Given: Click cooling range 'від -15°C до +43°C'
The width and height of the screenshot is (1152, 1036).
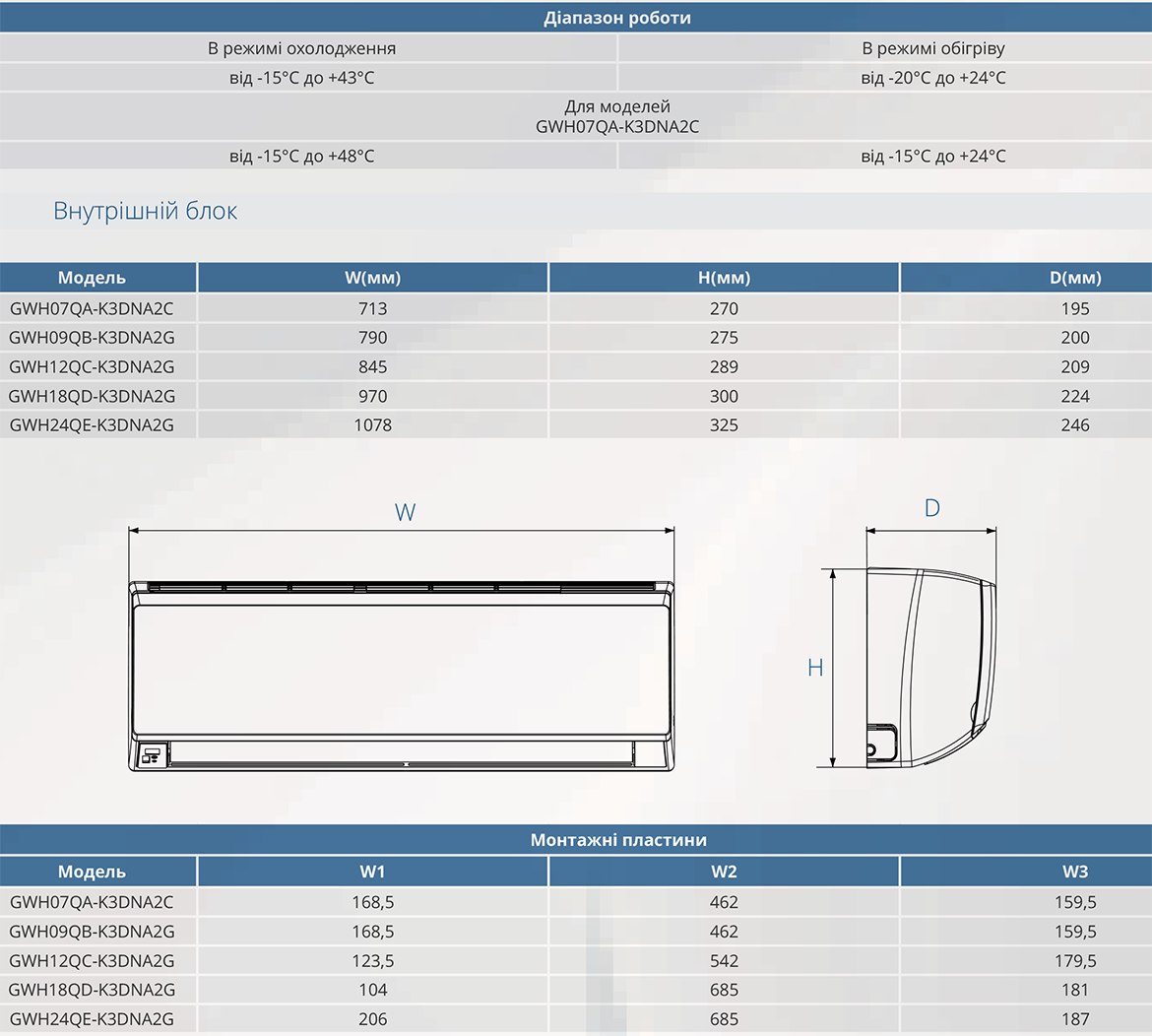Looking at the screenshot, I should click(302, 78).
